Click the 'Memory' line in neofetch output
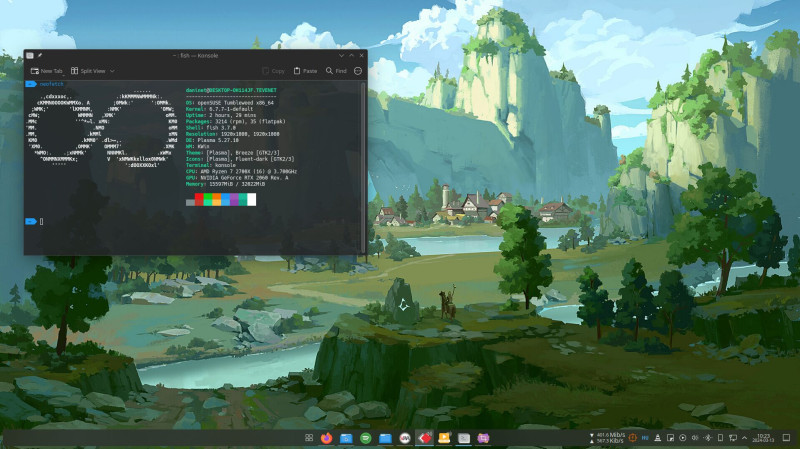Viewport: 800px width, 449px height. pos(226,184)
